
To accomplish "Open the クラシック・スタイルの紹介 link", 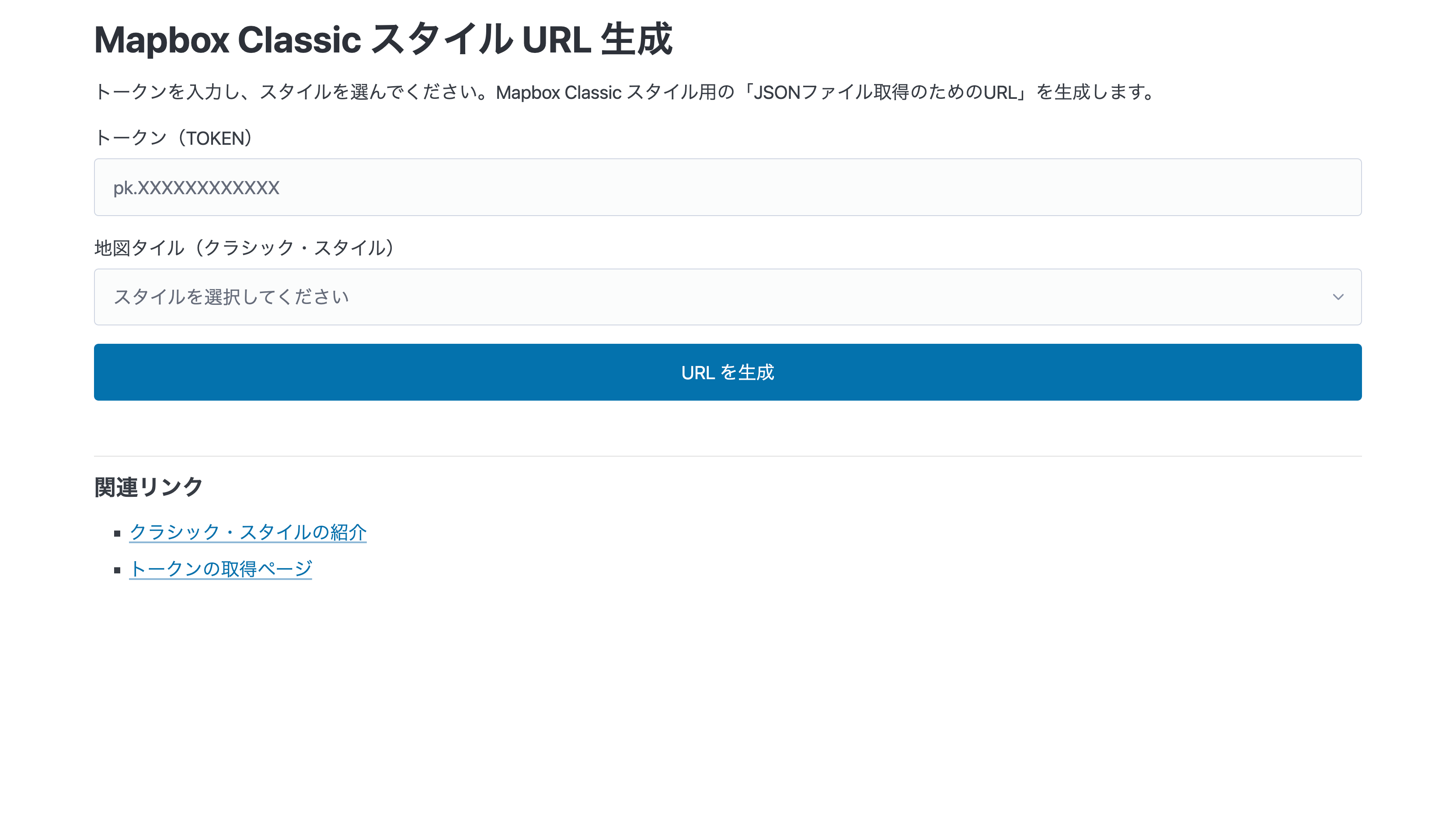I will tap(248, 532).
